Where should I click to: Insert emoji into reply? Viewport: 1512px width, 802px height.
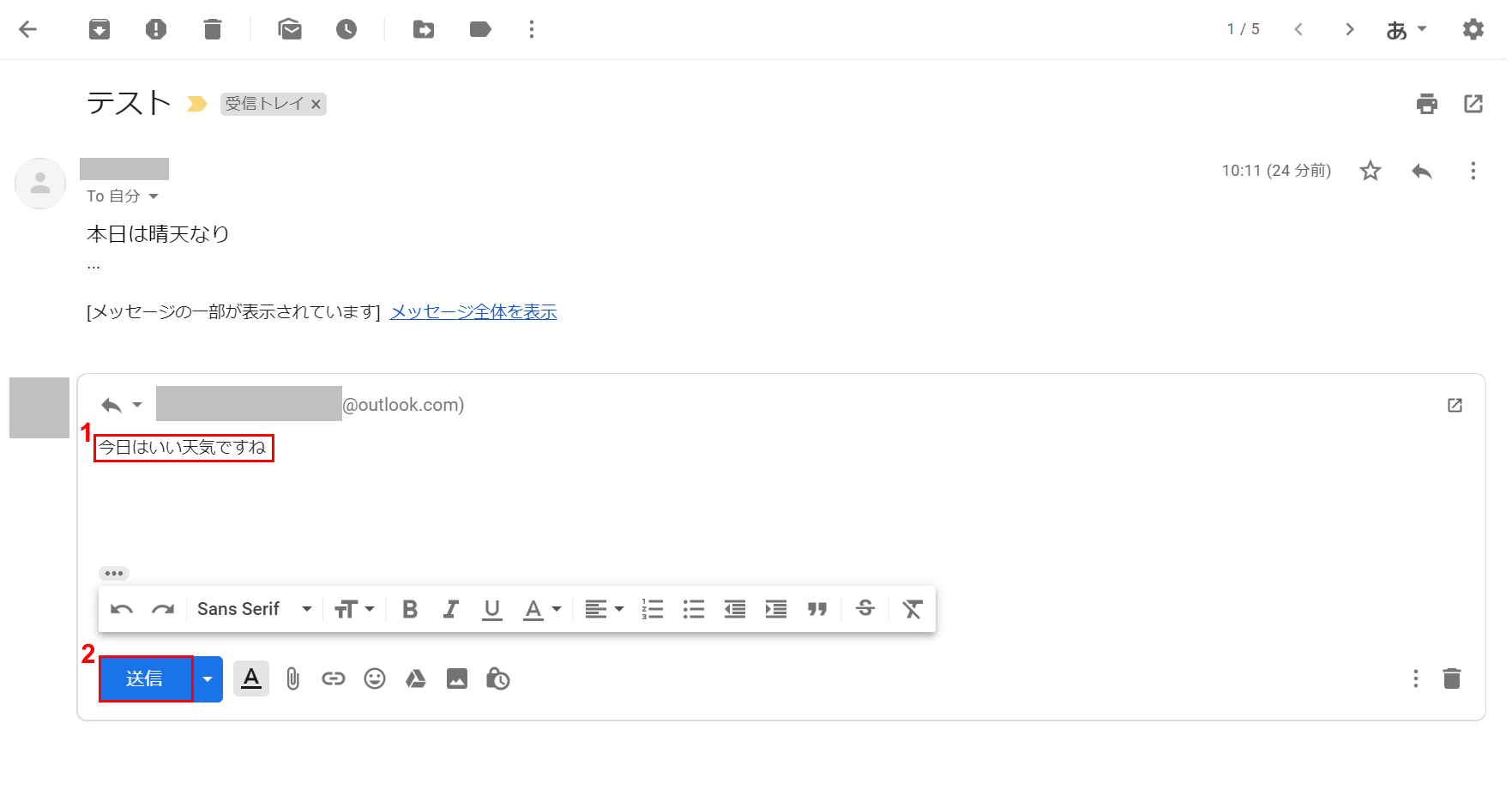click(375, 679)
